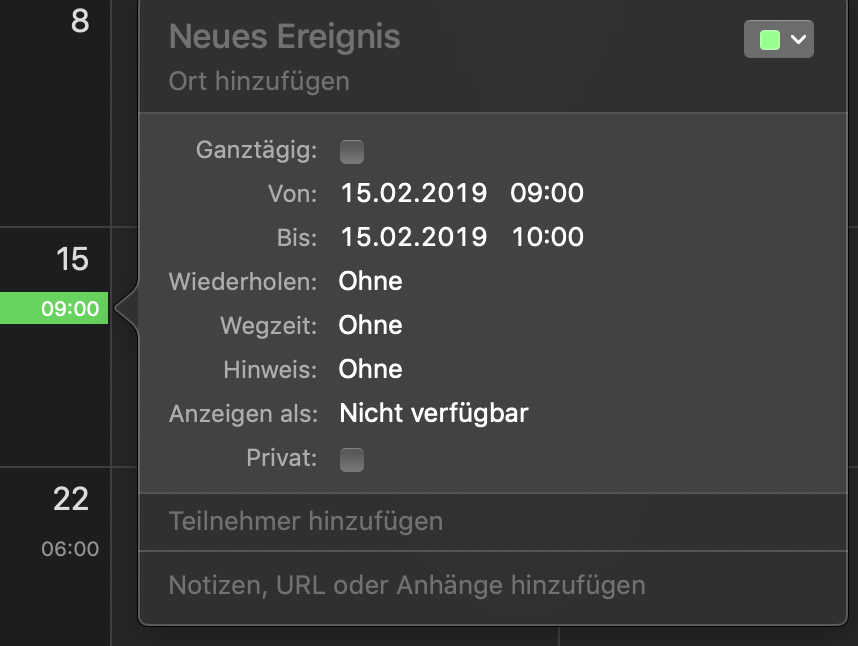Select day 22 in the calendar
858x646 pixels.
[x=71, y=499]
